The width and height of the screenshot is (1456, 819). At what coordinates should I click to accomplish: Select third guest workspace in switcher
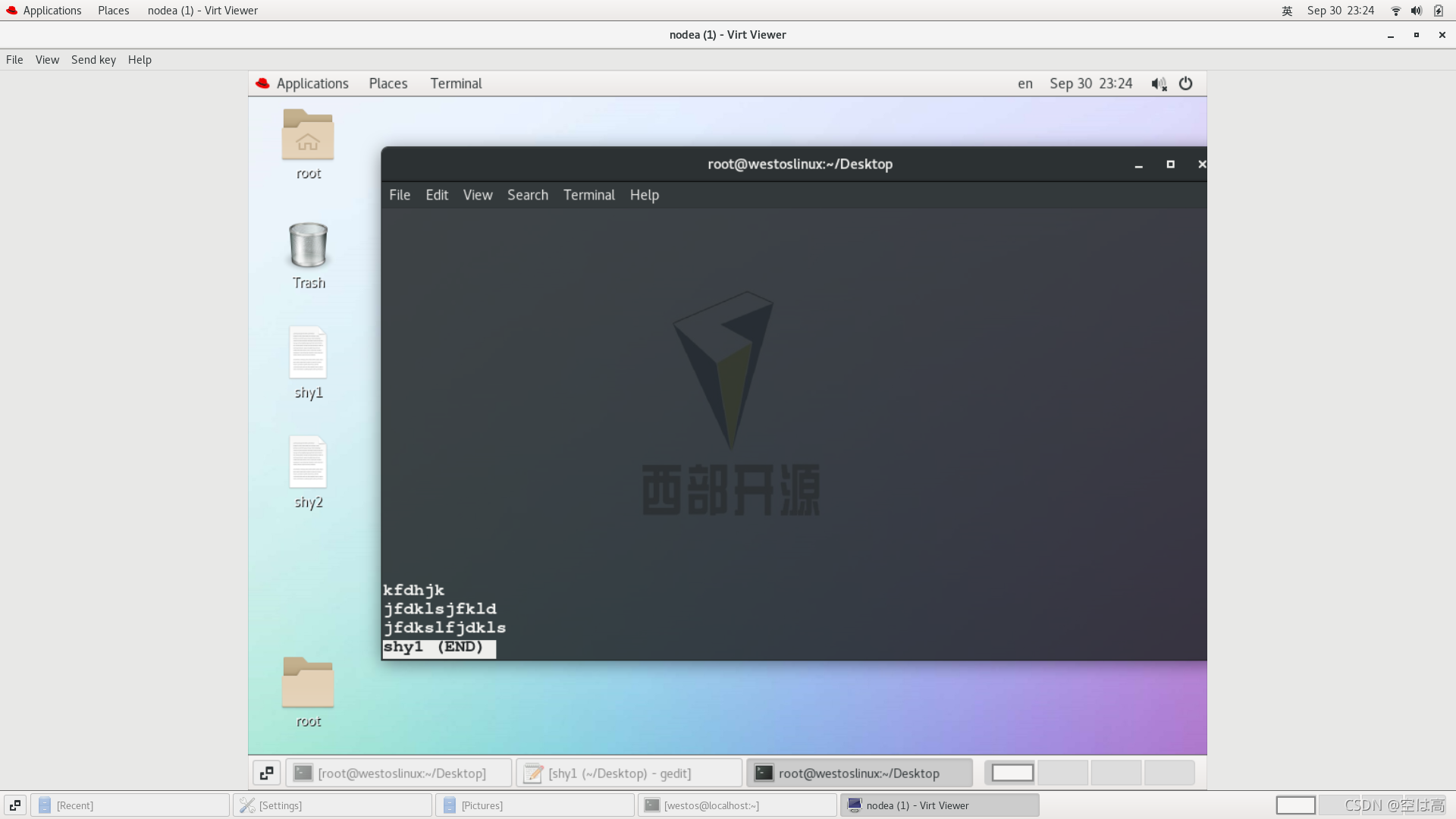(x=1116, y=773)
